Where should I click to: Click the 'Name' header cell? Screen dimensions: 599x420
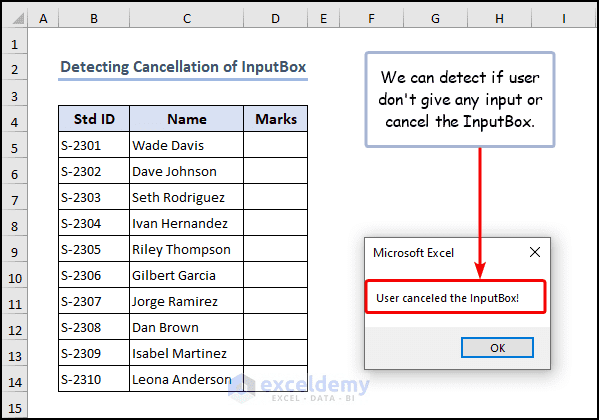(x=186, y=119)
